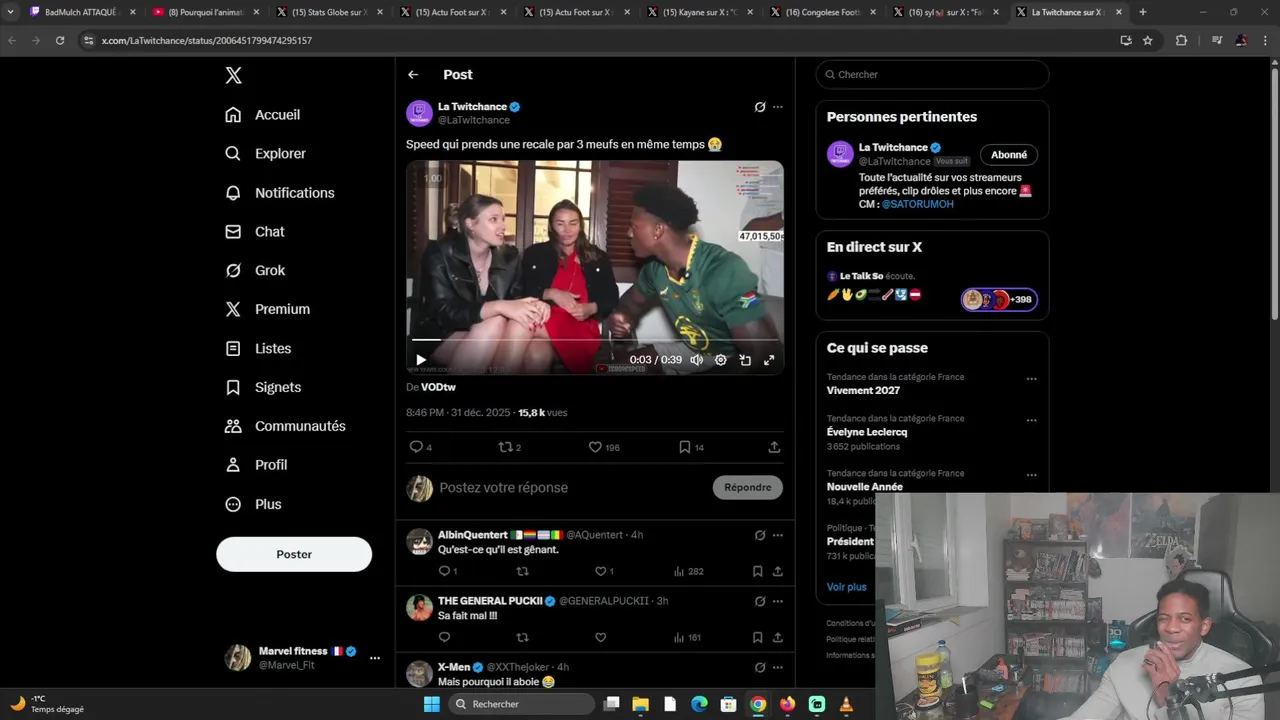Open options for Évelyne Leclercq trend
The height and width of the screenshot is (720, 1280).
coord(1031,420)
